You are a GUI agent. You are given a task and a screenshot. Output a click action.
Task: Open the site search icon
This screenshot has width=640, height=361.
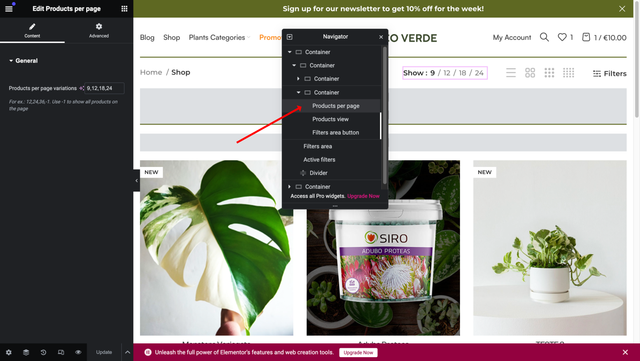pyautogui.click(x=544, y=37)
